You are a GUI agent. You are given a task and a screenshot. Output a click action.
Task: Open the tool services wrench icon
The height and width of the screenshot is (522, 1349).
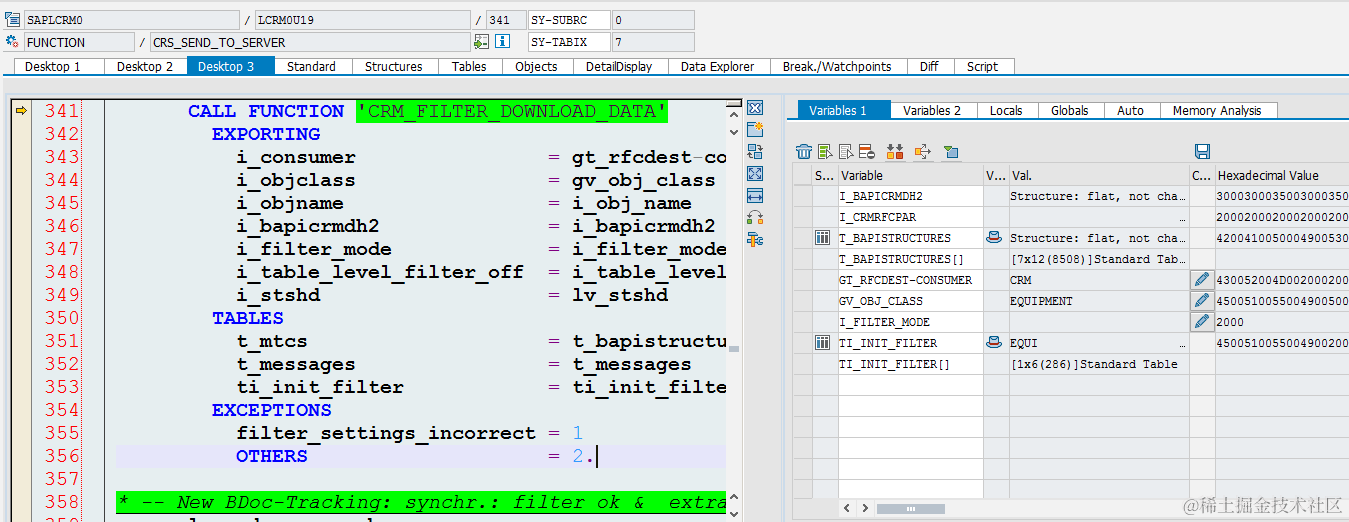coord(755,239)
